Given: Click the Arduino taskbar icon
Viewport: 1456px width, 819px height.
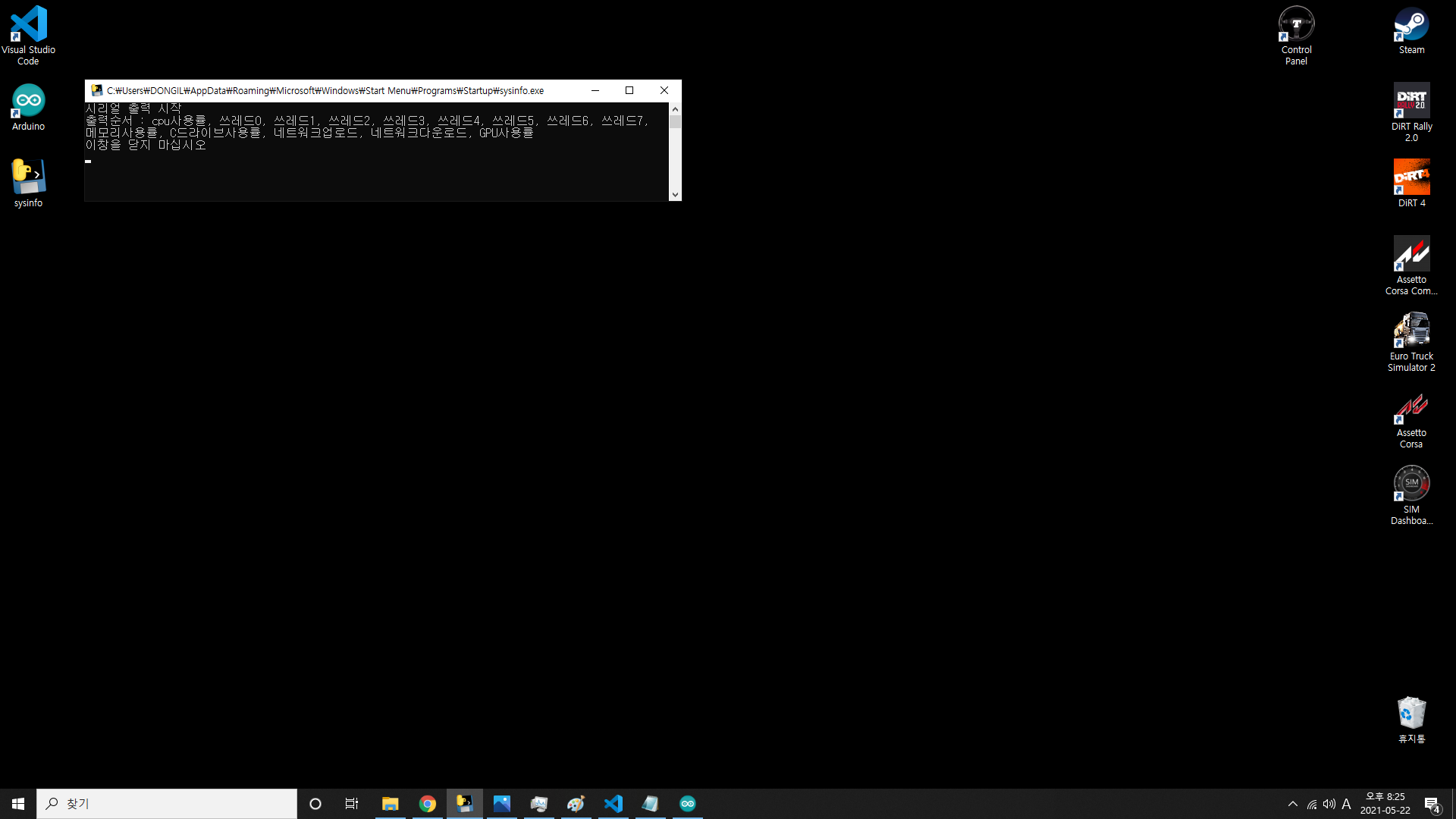Looking at the screenshot, I should click(x=688, y=804).
